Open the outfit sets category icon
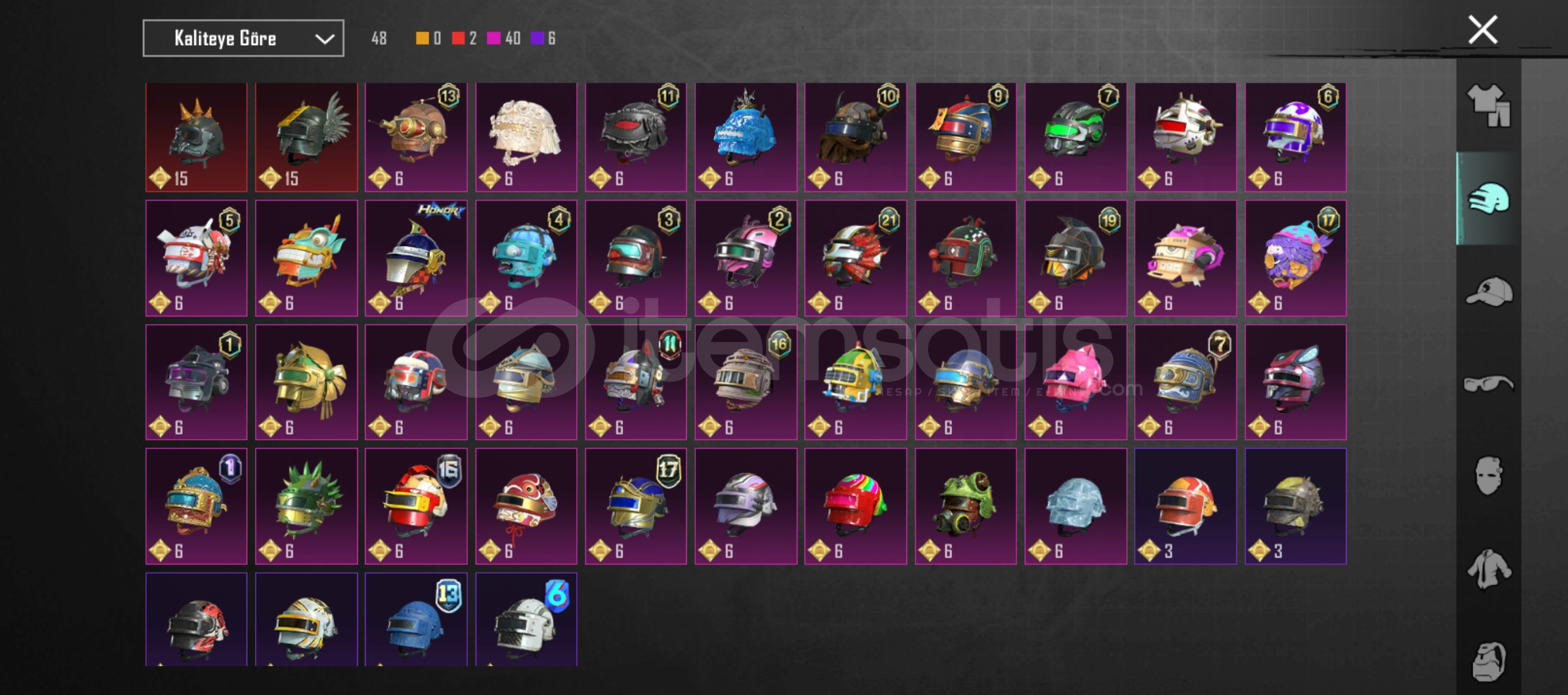This screenshot has width=1568, height=695. tap(1488, 106)
